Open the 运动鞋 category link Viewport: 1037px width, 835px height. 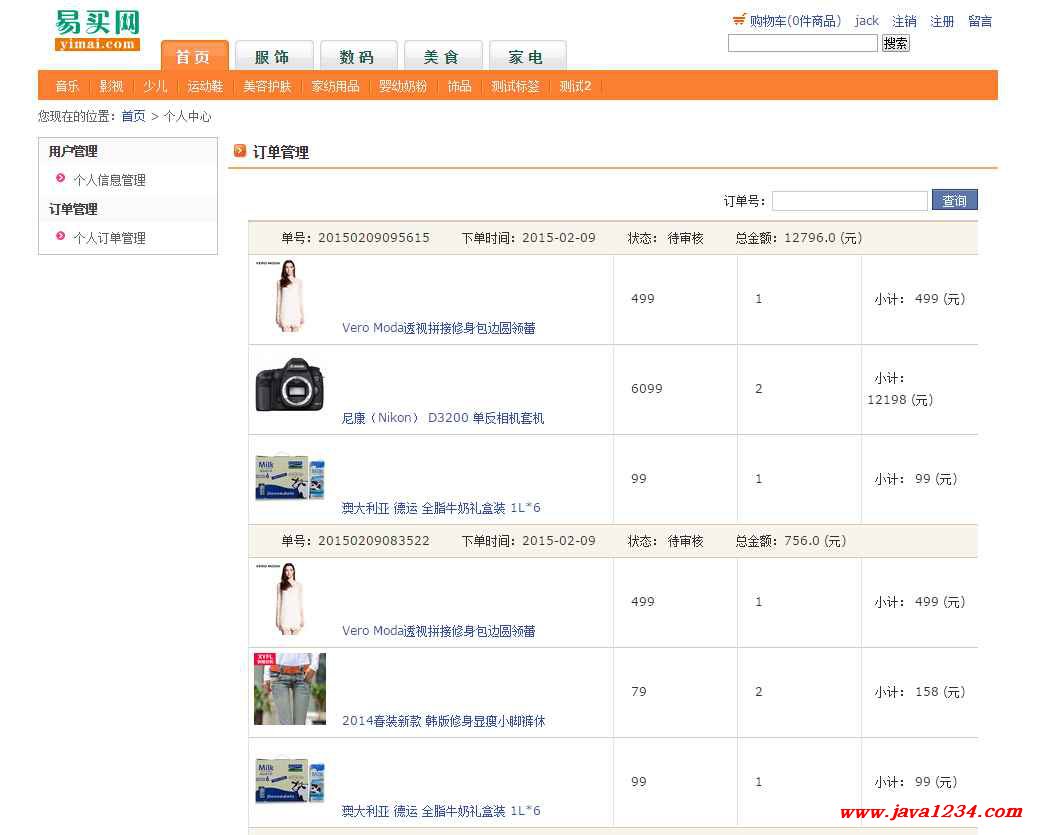(205, 86)
